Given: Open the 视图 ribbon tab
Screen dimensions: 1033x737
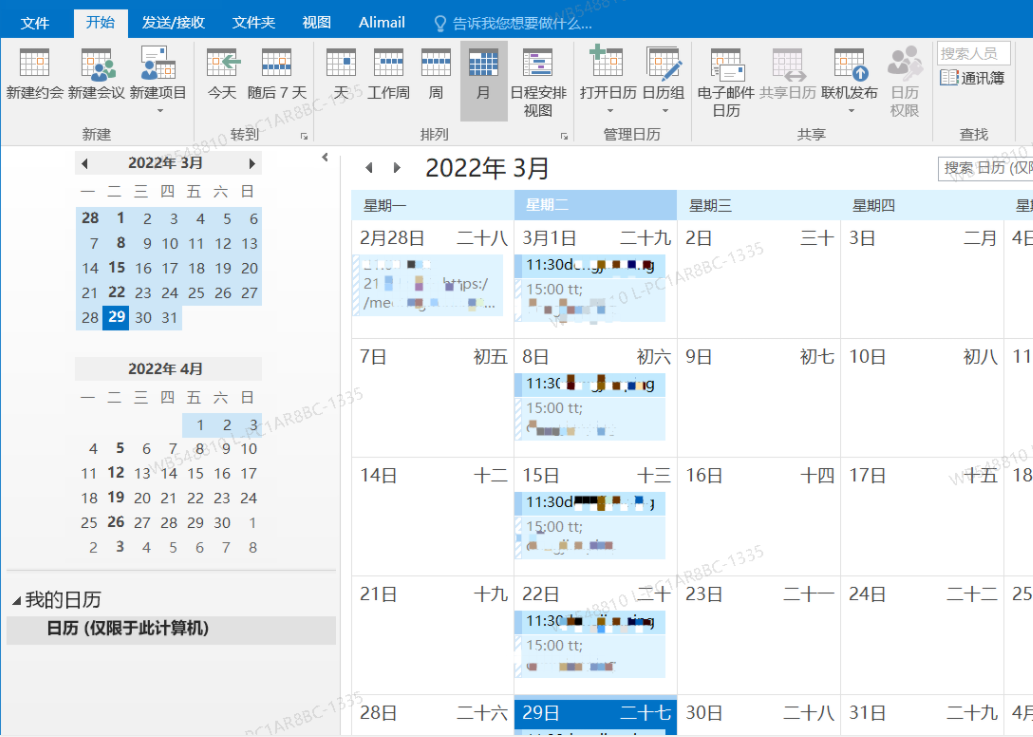Looking at the screenshot, I should 316,23.
